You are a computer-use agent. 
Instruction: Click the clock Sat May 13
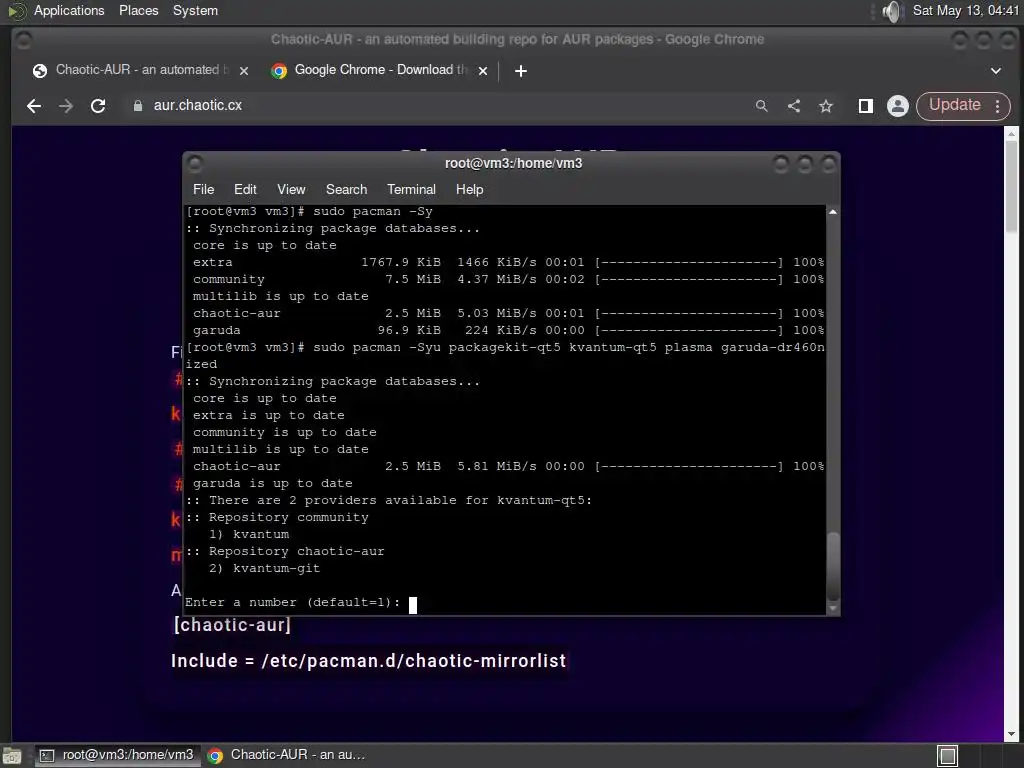965,10
